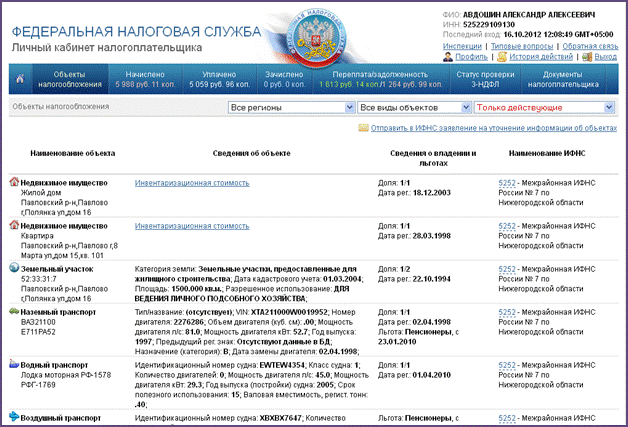Click house icon of Квартира row
This screenshot has width=628, height=427.
14,225
